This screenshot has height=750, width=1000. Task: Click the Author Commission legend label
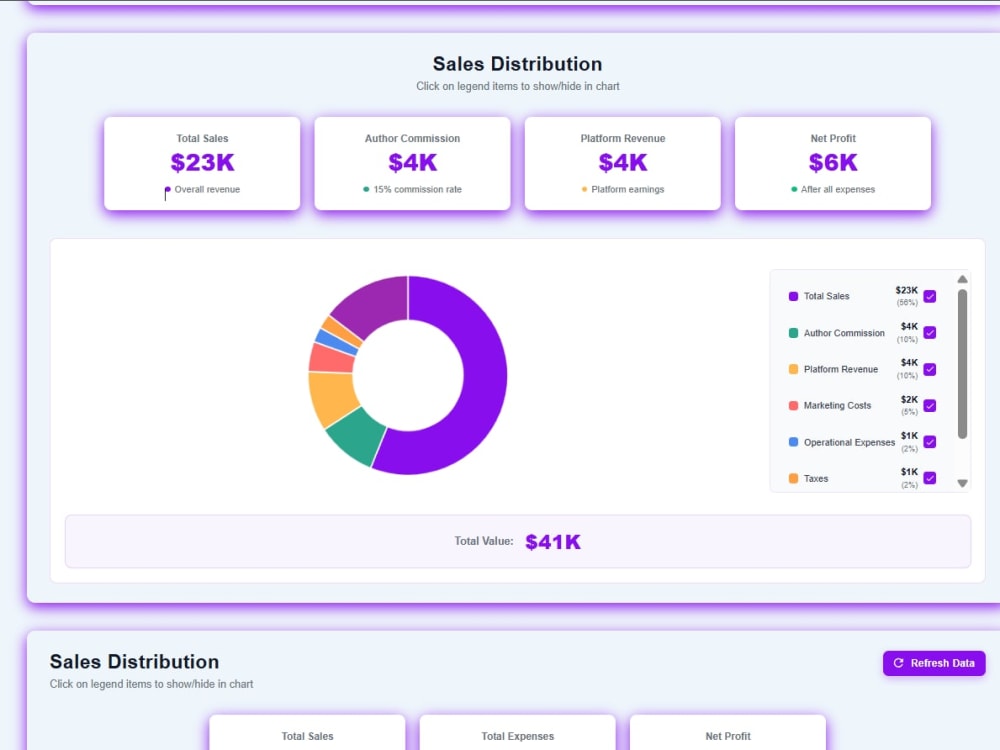(x=844, y=333)
